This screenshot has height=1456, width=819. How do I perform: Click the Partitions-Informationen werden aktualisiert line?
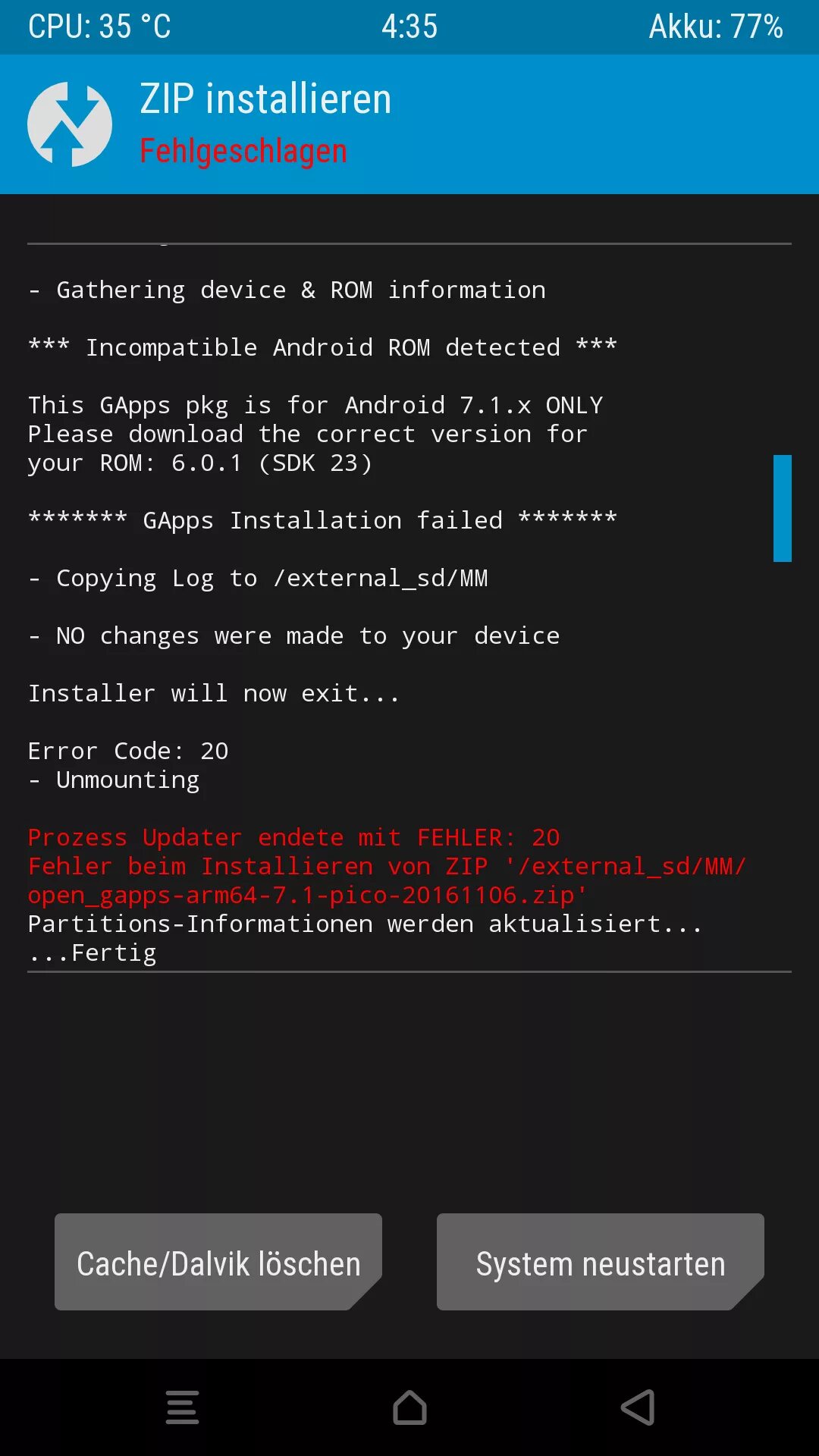click(366, 924)
